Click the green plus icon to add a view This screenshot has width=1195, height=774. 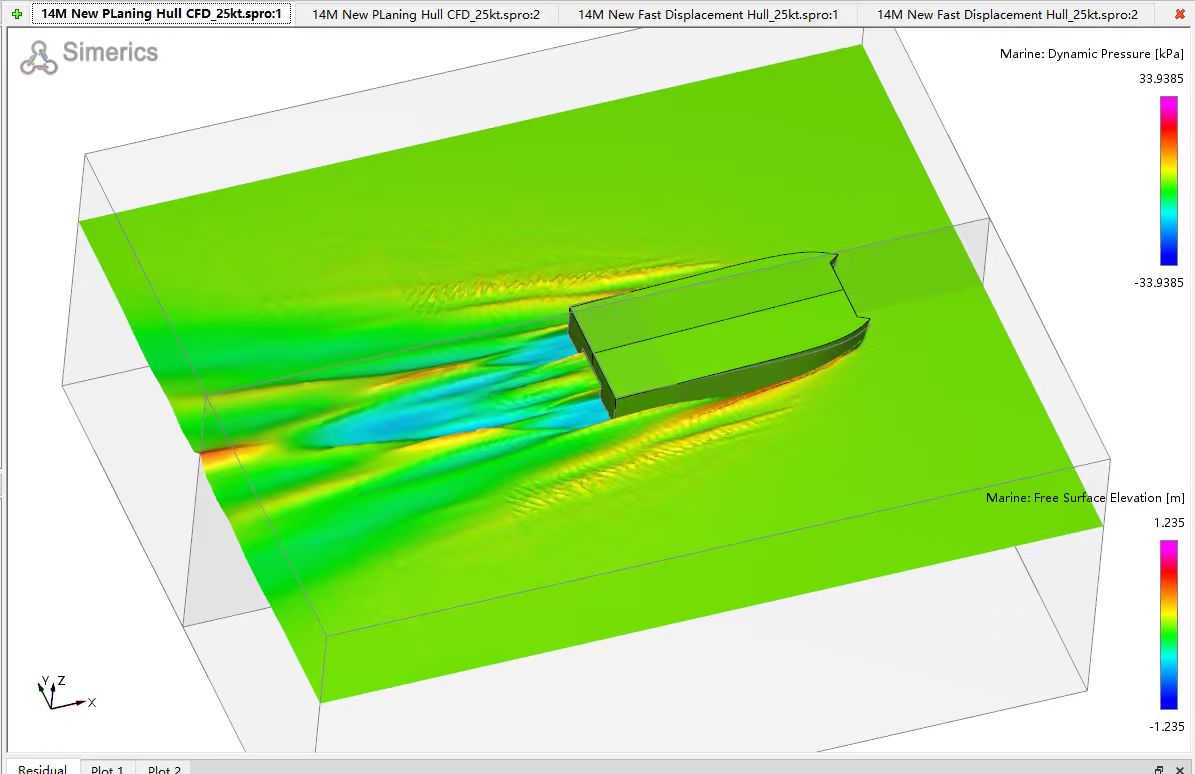tap(17, 14)
